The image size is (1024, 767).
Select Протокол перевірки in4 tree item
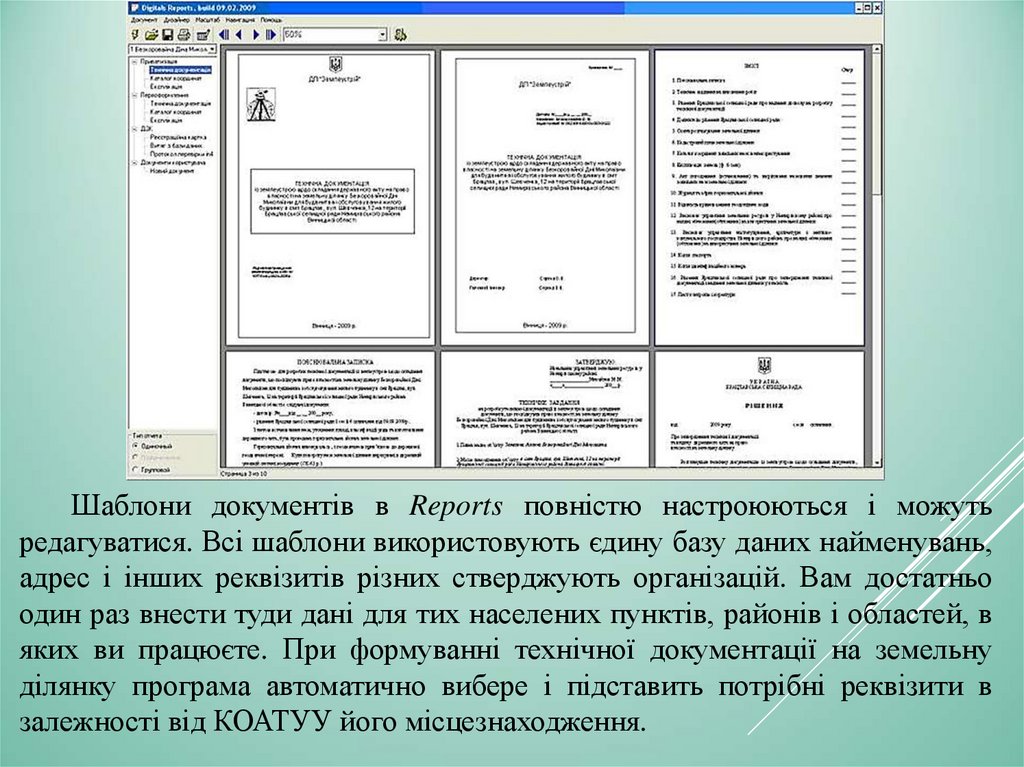coord(182,154)
